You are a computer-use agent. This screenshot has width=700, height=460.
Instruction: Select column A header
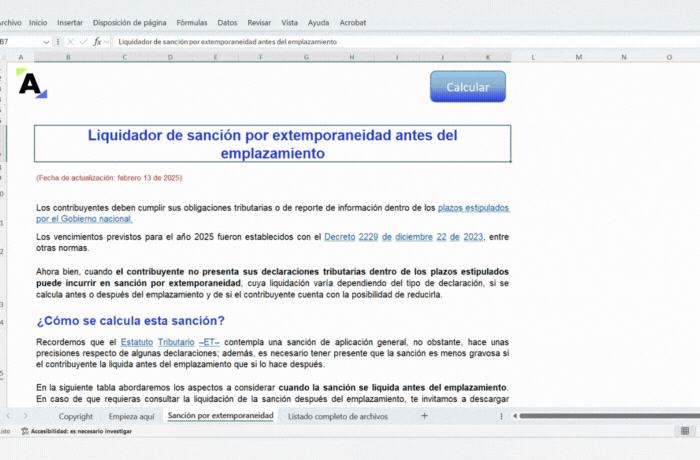pos(21,57)
